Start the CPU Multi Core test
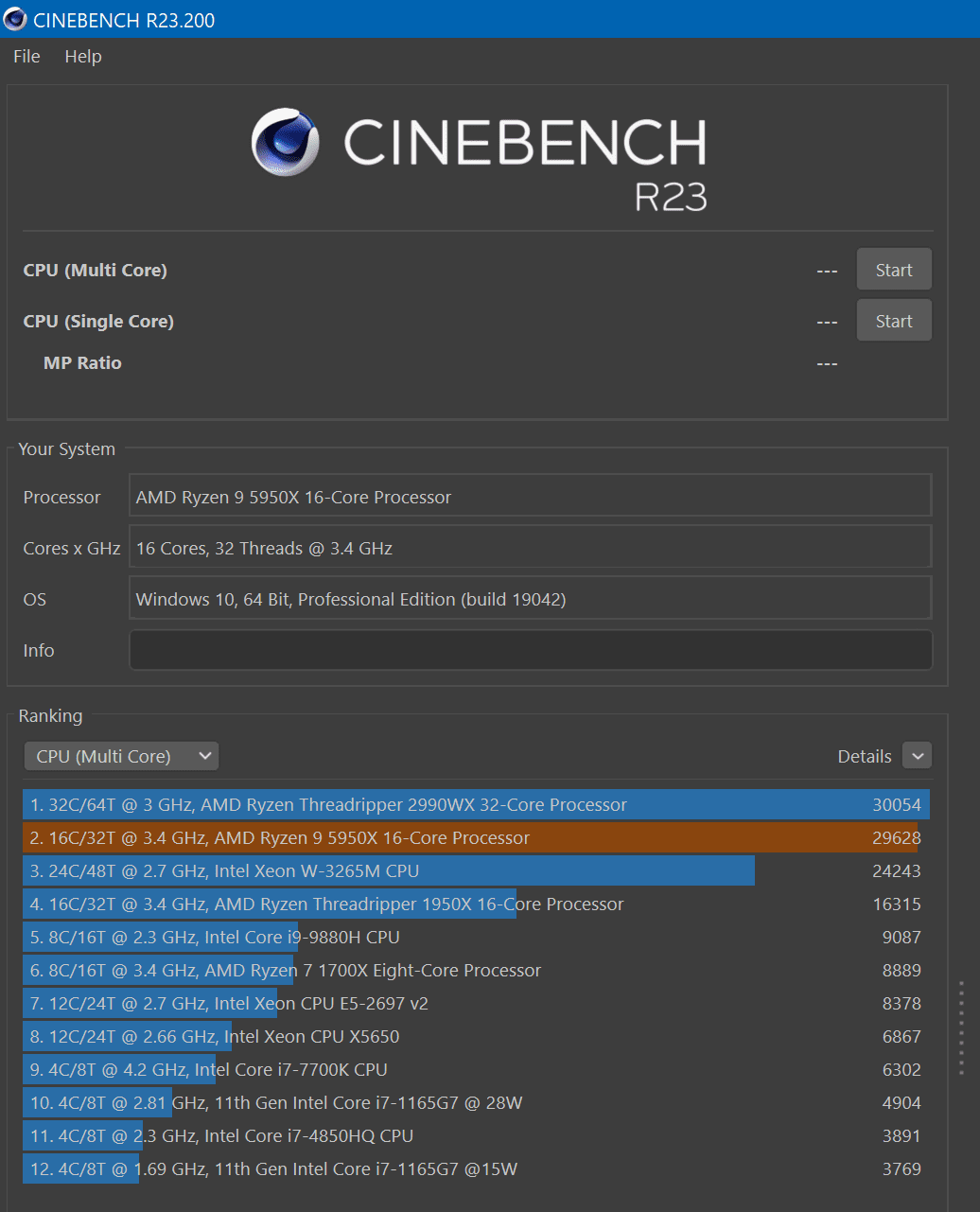The image size is (980, 1212). click(x=893, y=270)
